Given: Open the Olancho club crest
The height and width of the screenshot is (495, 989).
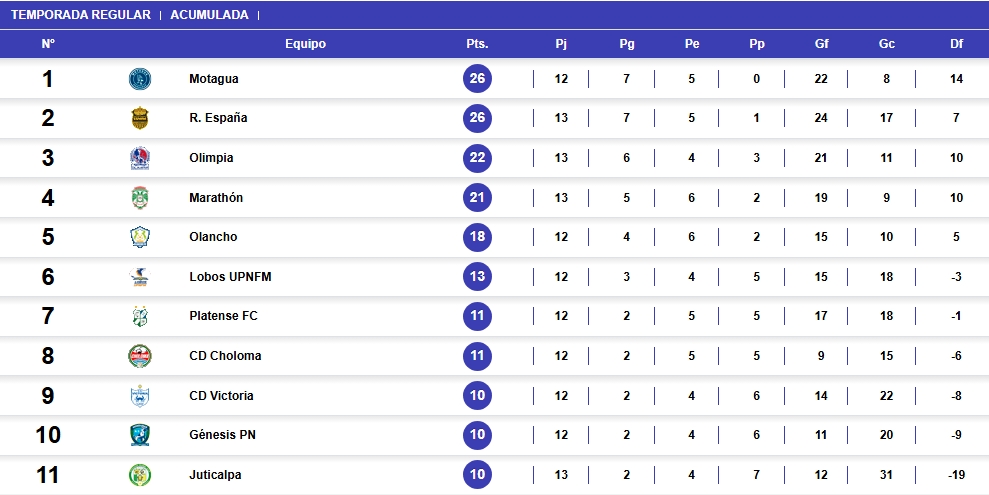Looking at the screenshot, I should 140,237.
